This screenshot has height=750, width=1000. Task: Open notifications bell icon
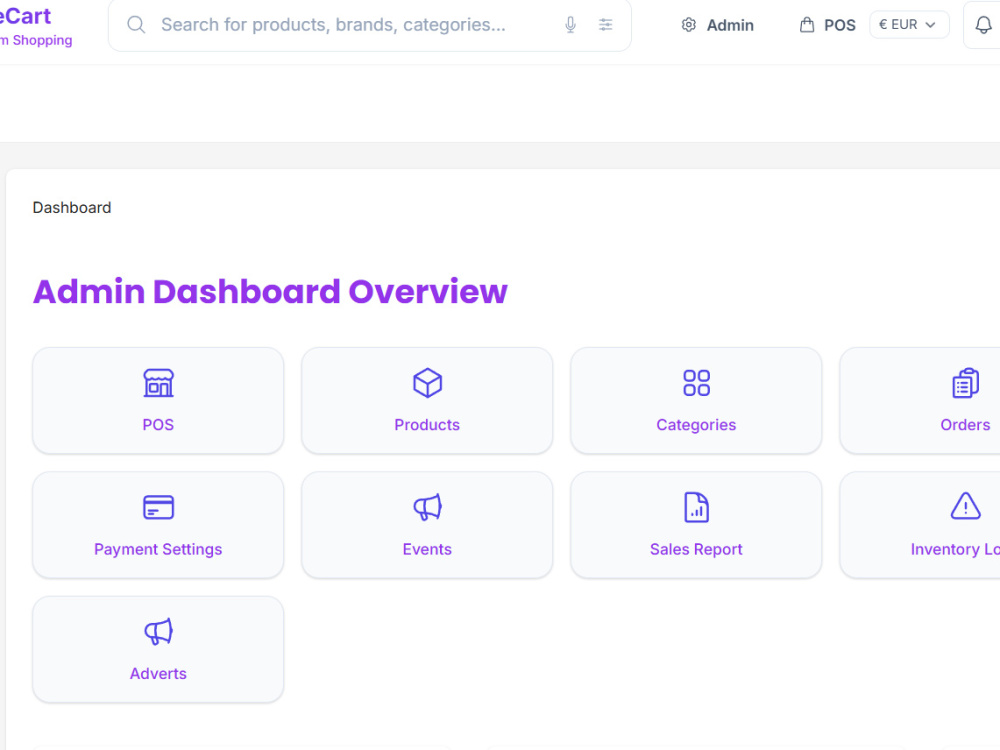point(983,25)
